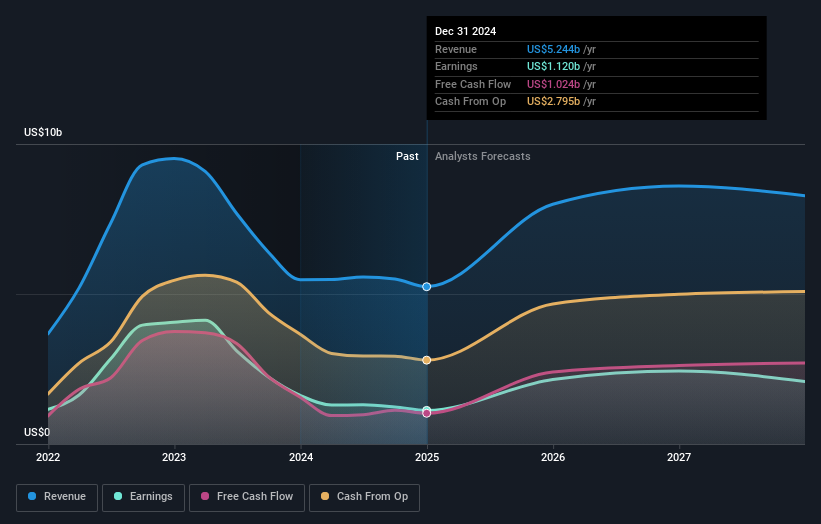
Task: Click the US$0 y-axis label
Action: coord(37,432)
